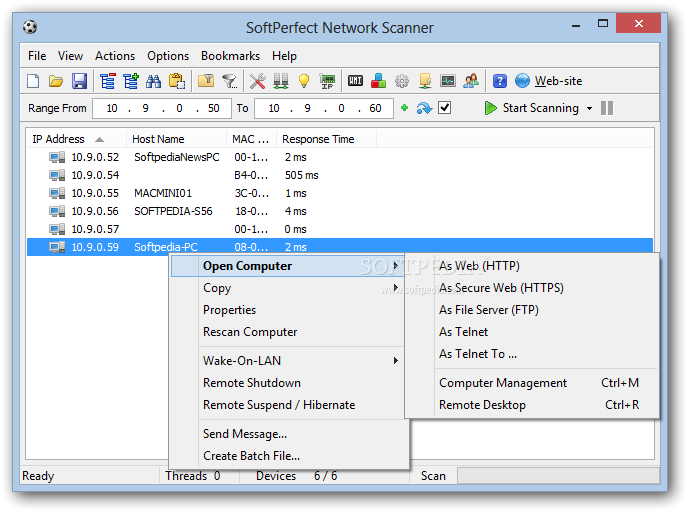Select row 10.9.0.56 SOFTPEDIA-S56

point(340,211)
